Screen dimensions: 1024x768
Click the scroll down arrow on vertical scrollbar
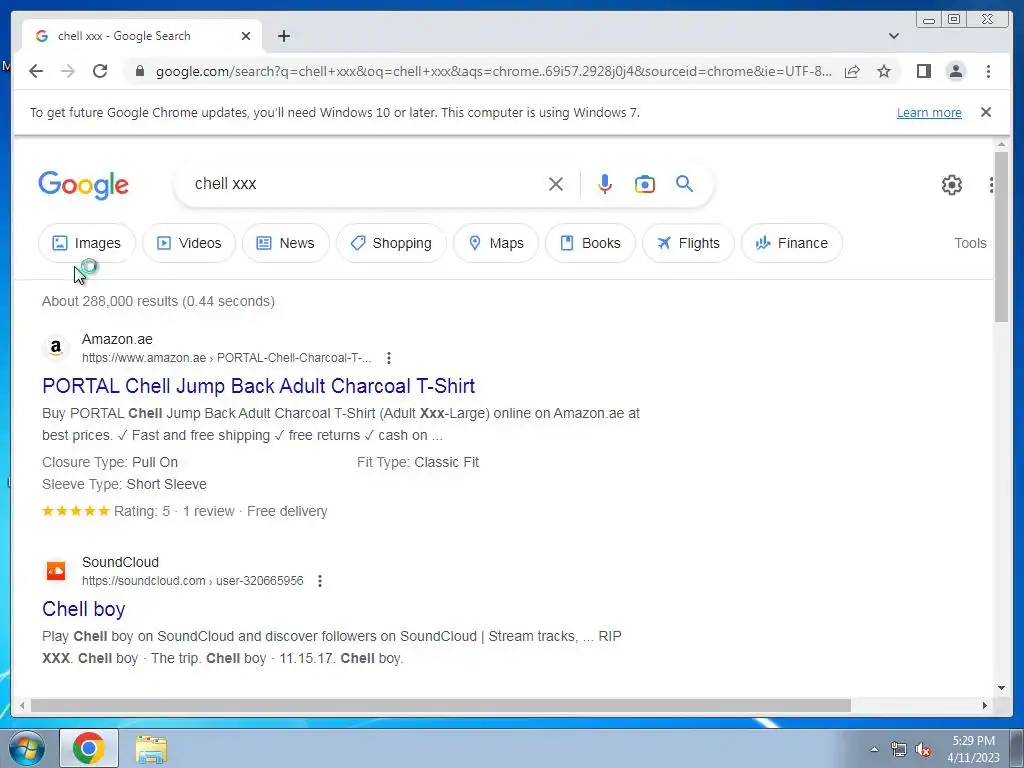coord(1002,688)
